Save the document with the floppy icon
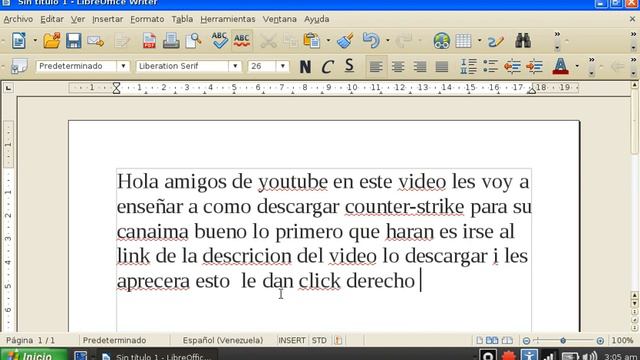640x360 pixels. click(73, 41)
